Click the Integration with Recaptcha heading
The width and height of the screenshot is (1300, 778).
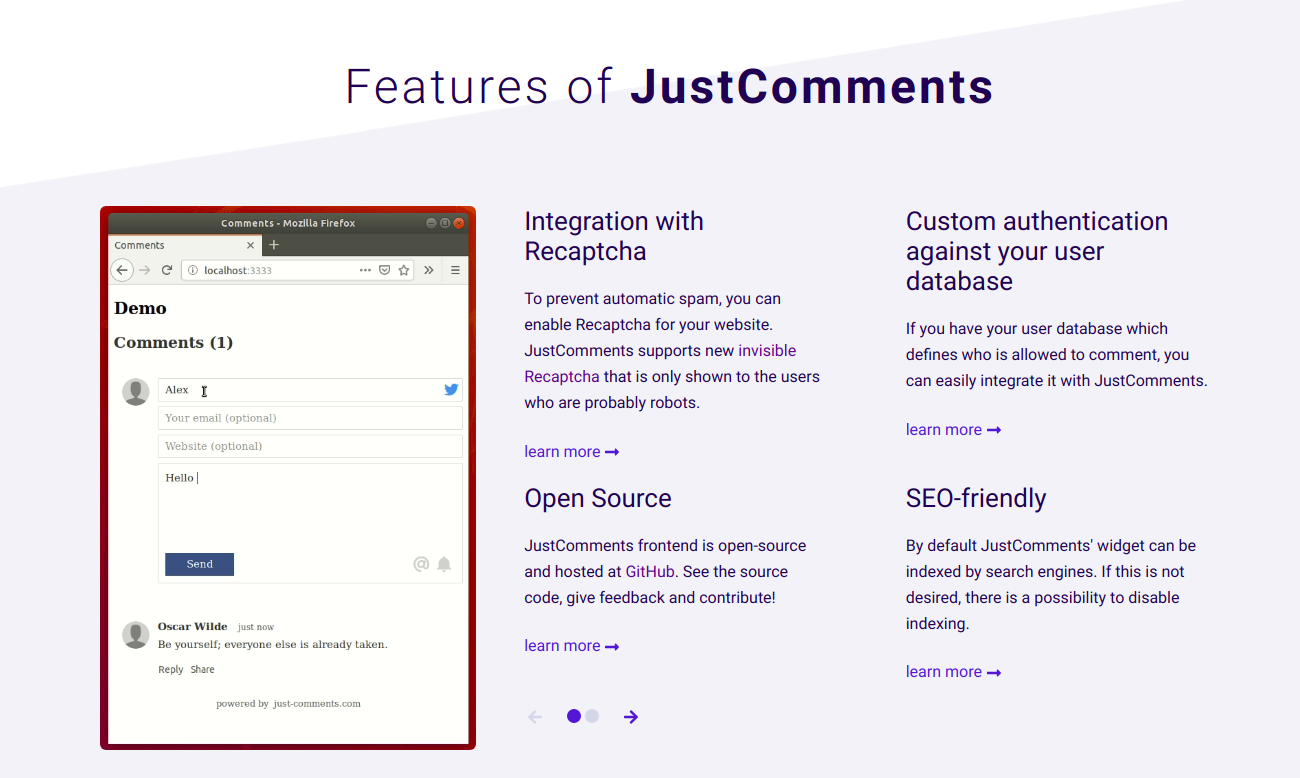(614, 236)
